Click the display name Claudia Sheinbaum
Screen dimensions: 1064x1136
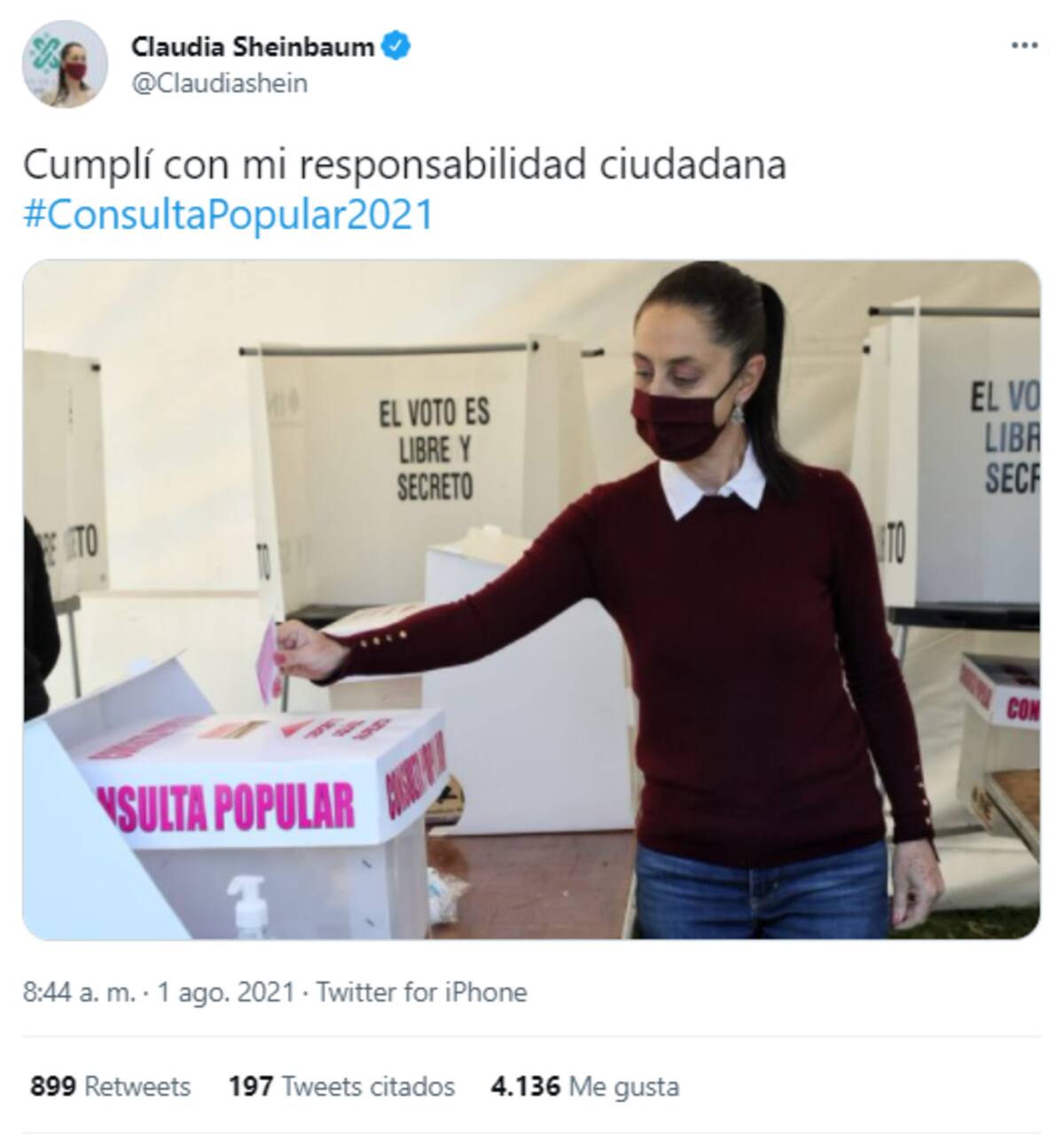(253, 46)
